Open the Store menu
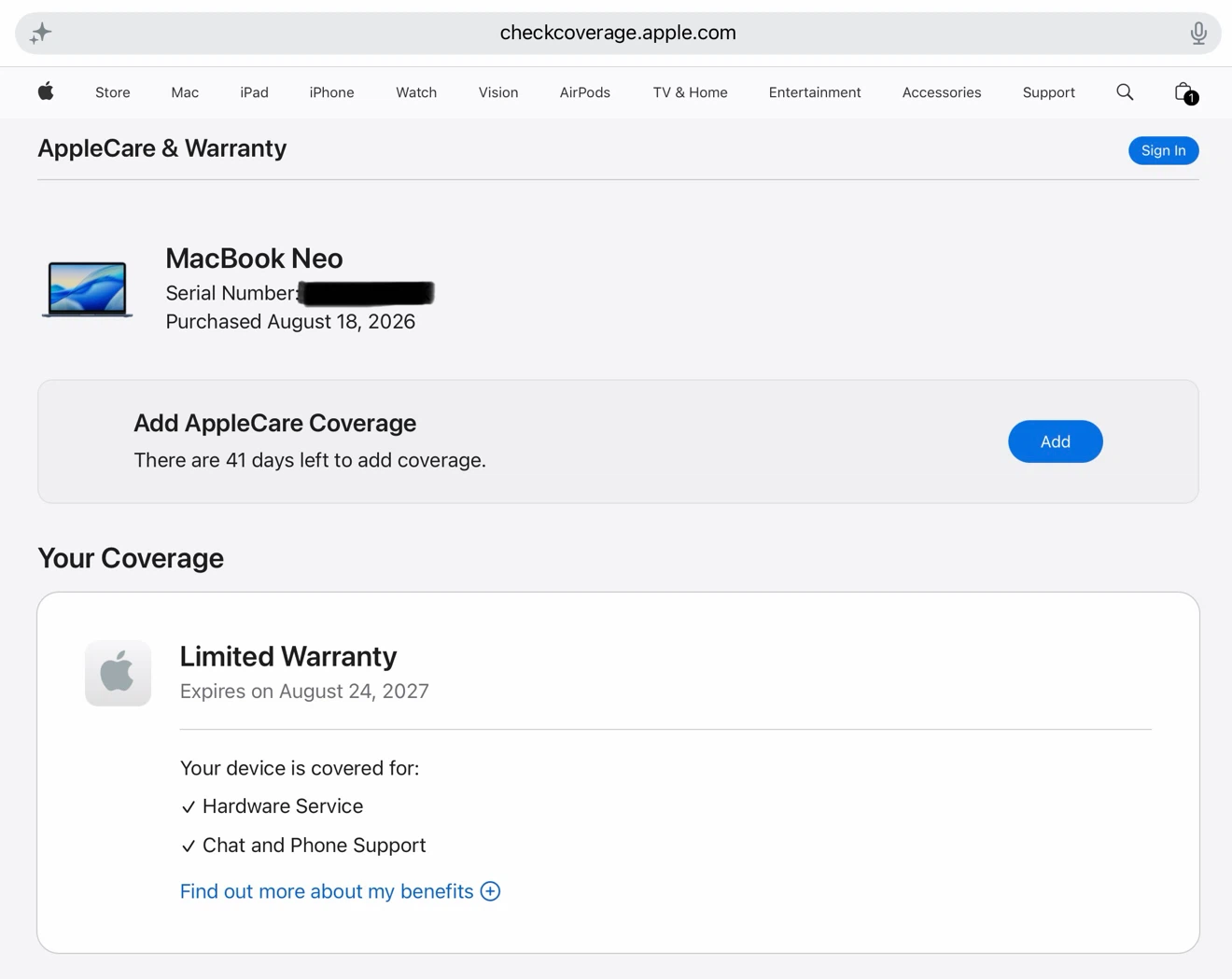The image size is (1232, 979). pyautogui.click(x=113, y=92)
